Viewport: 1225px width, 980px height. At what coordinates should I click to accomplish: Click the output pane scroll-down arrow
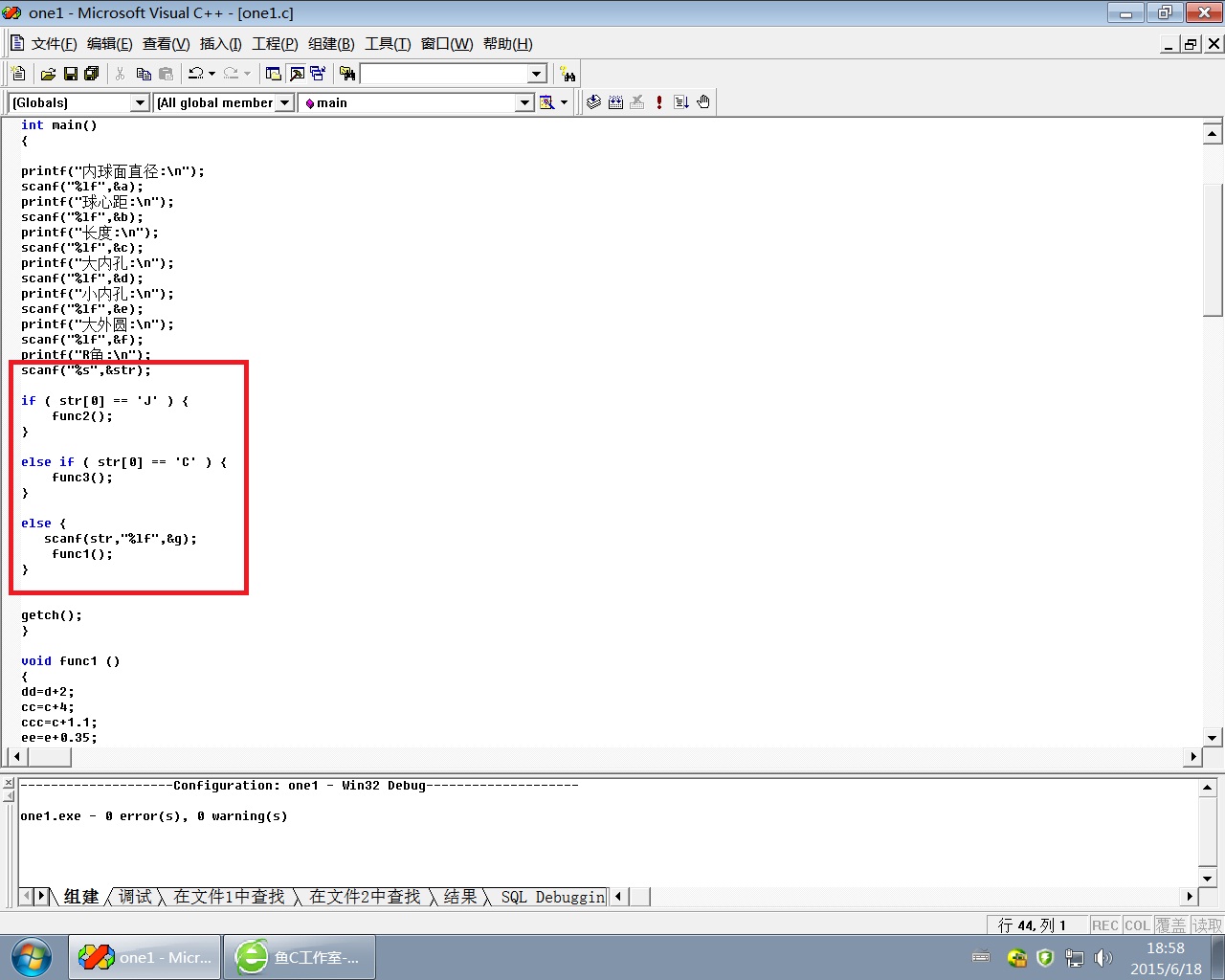1208,879
